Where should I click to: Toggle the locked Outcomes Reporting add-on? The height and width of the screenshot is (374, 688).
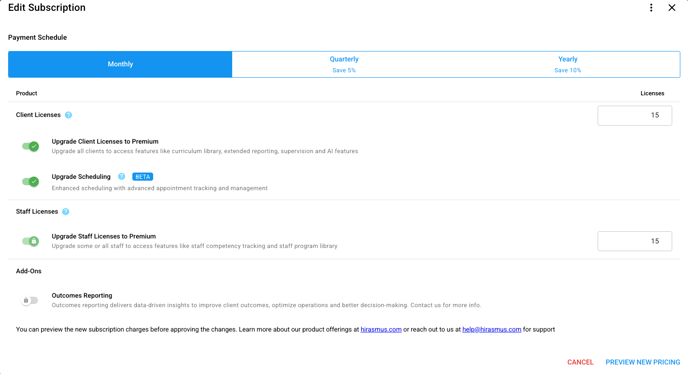30,300
